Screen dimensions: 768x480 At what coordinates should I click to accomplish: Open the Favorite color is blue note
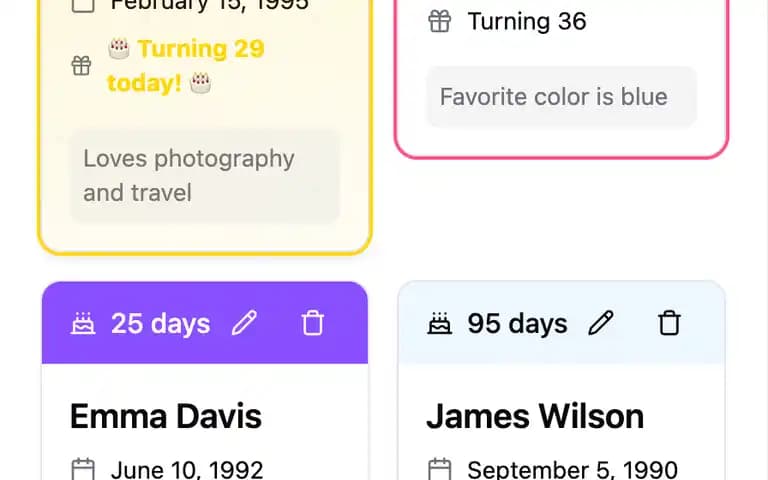pyautogui.click(x=561, y=96)
